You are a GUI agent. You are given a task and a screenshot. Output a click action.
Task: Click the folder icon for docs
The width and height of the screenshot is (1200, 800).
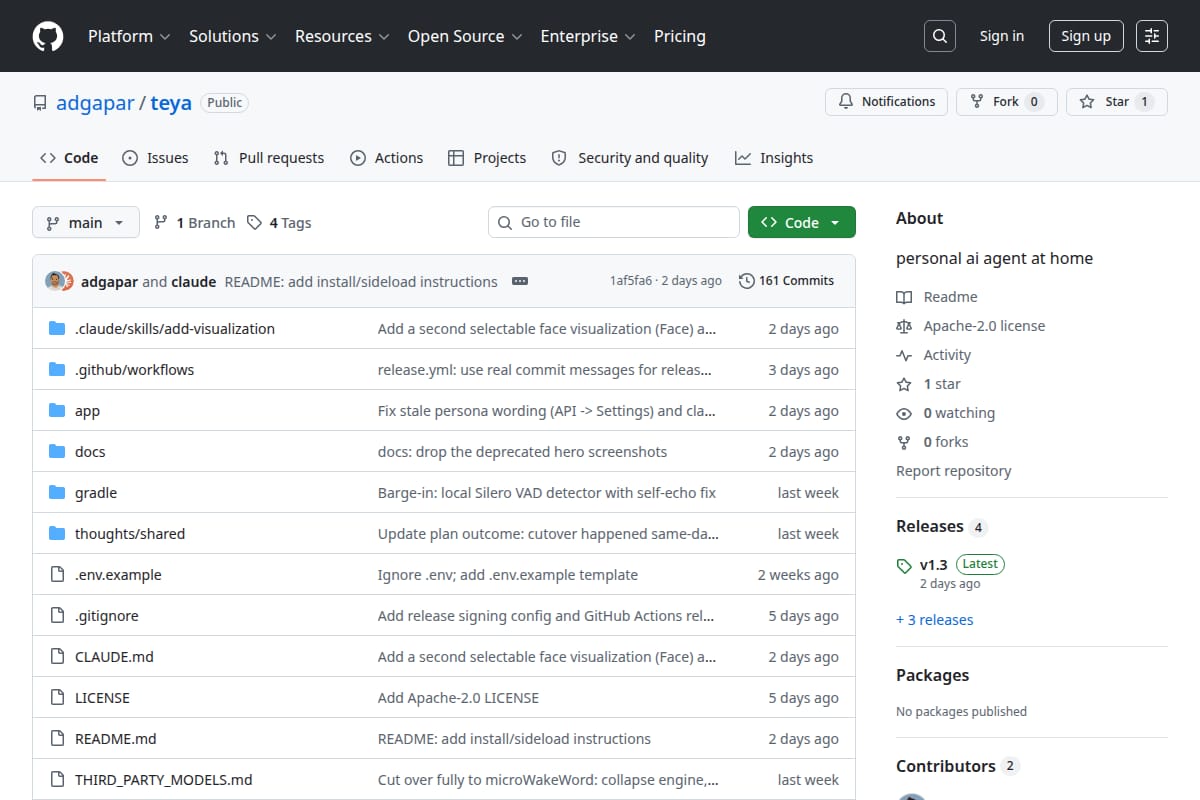(x=57, y=452)
